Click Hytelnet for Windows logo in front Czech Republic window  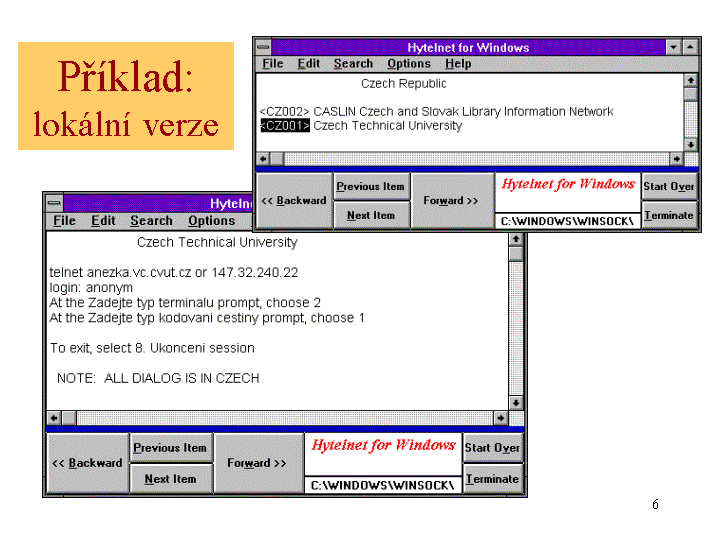[568, 185]
